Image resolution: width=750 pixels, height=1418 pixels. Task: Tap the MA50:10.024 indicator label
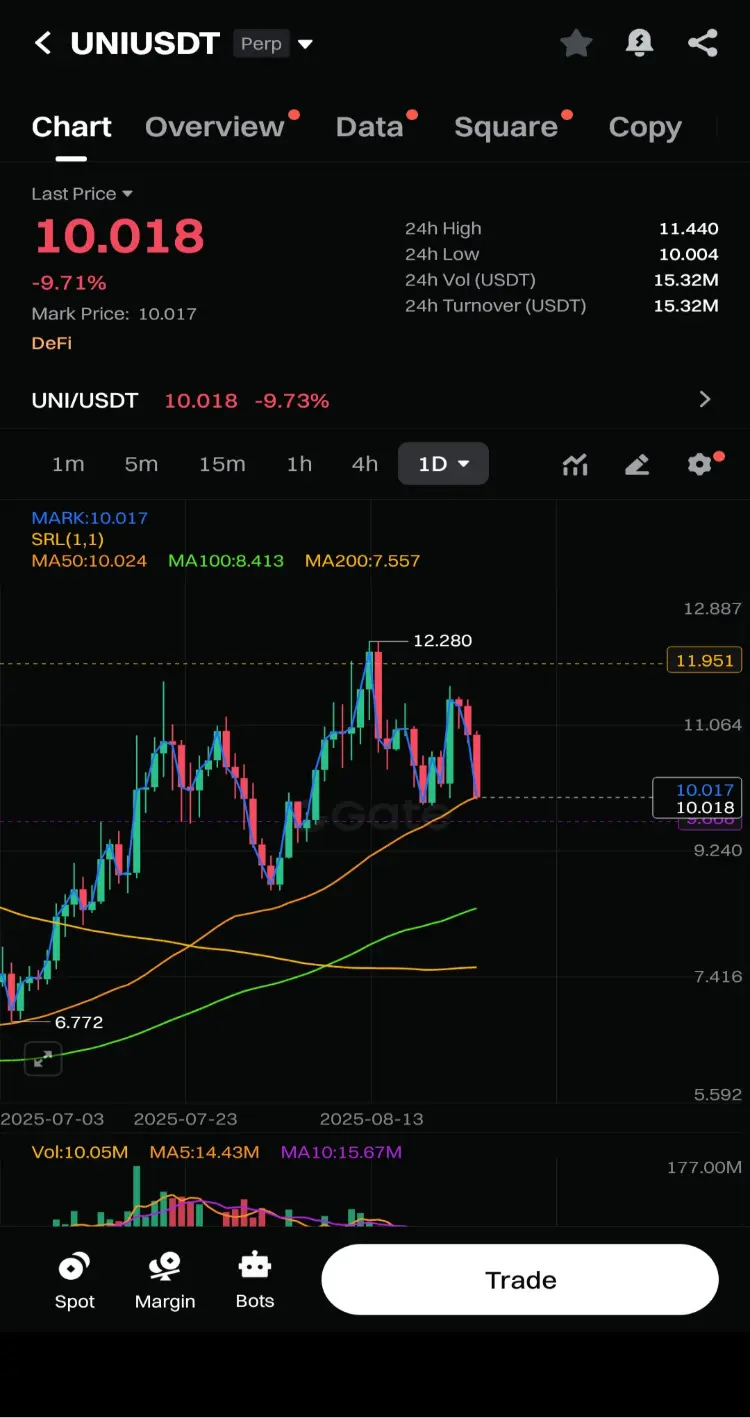coord(89,561)
